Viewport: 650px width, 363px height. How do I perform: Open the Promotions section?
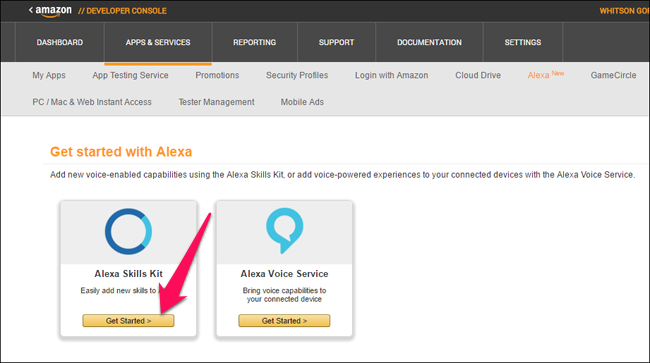(217, 75)
